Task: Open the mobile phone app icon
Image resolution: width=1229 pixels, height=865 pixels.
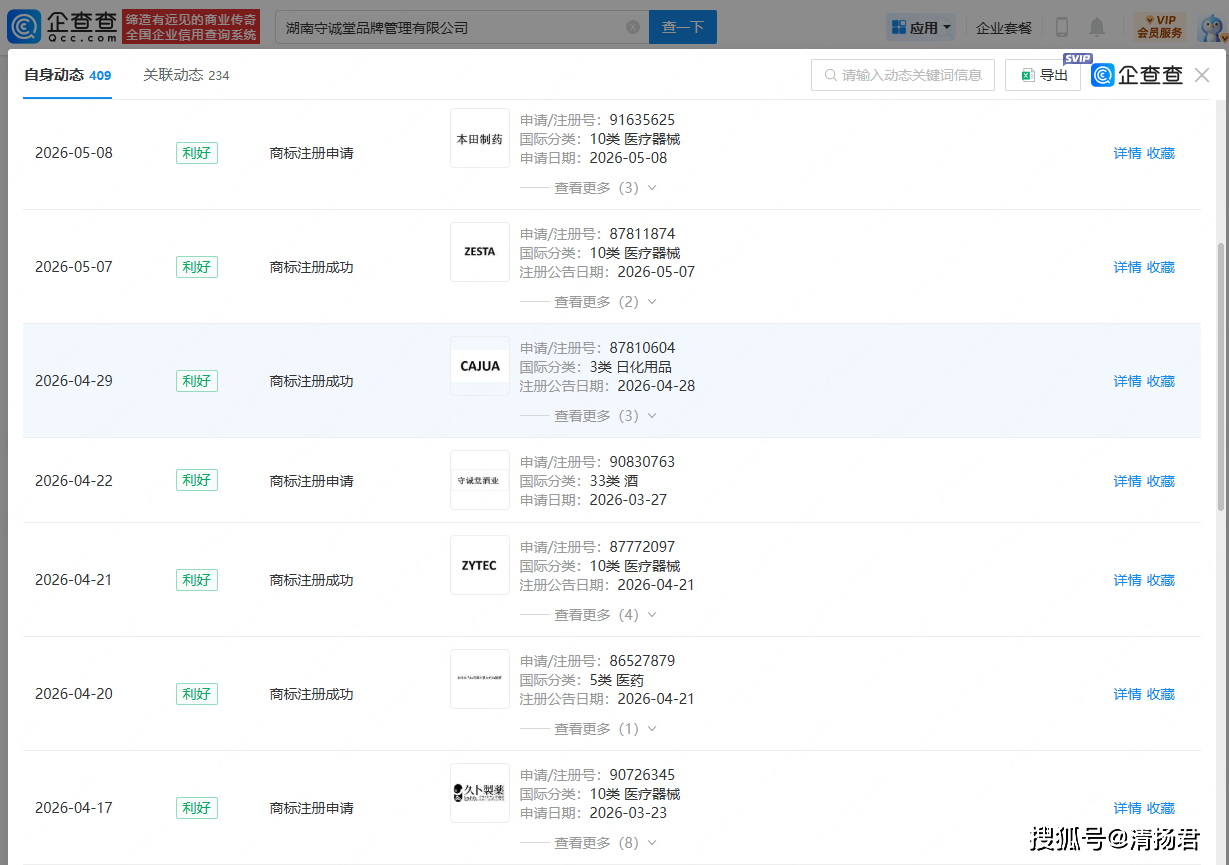Action: tap(1062, 27)
